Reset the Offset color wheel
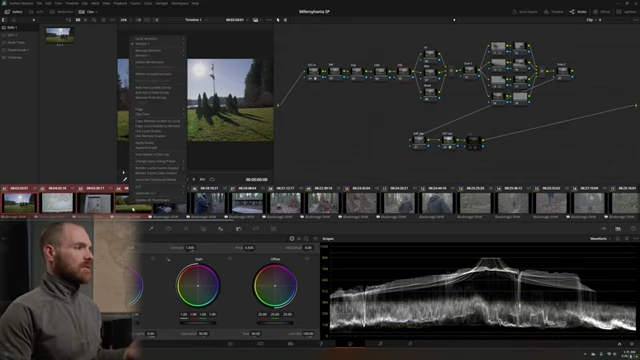This screenshot has width=640, height=360. 307,259
